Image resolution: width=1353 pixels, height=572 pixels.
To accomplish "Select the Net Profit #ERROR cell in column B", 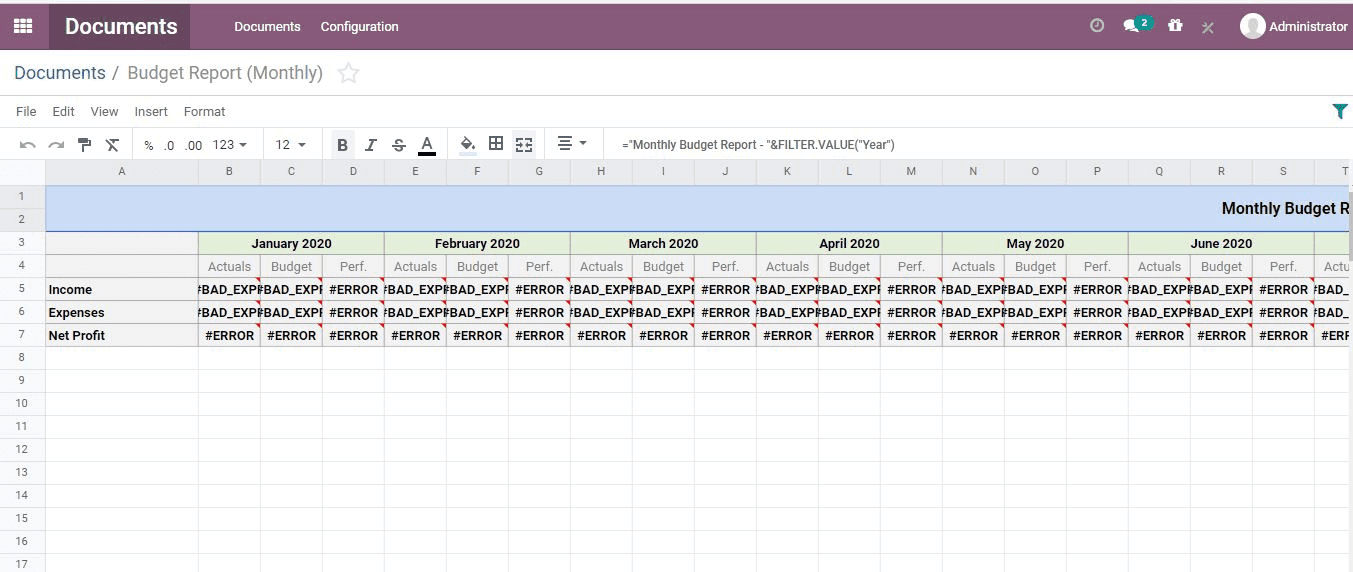I will pos(229,335).
